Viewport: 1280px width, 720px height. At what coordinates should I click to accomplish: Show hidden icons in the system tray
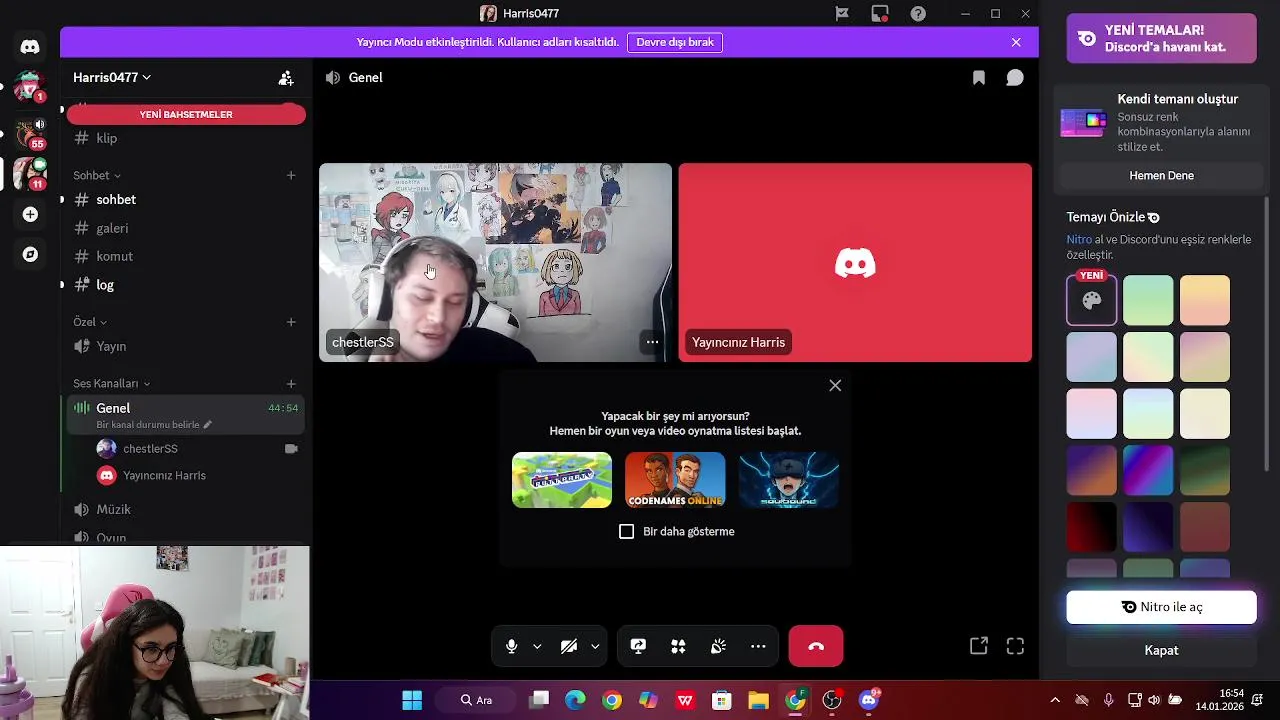coord(1055,700)
